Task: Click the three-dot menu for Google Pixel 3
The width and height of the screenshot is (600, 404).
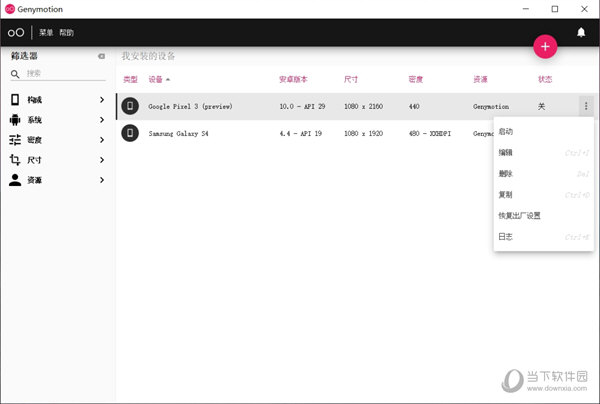Action: (586, 106)
